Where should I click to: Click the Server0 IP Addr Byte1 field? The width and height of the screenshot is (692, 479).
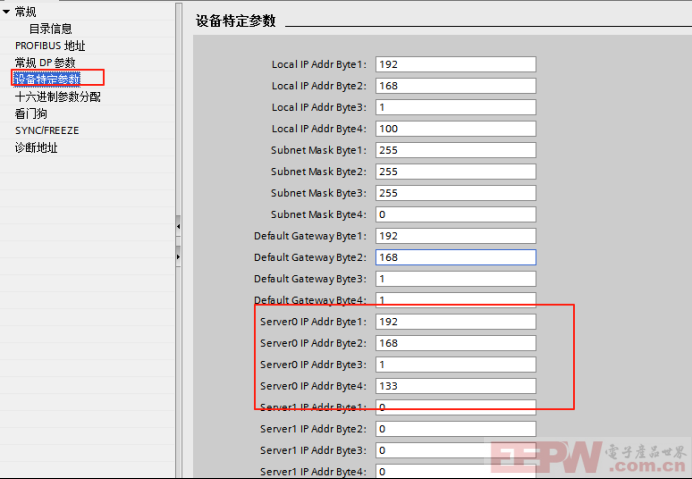456,322
